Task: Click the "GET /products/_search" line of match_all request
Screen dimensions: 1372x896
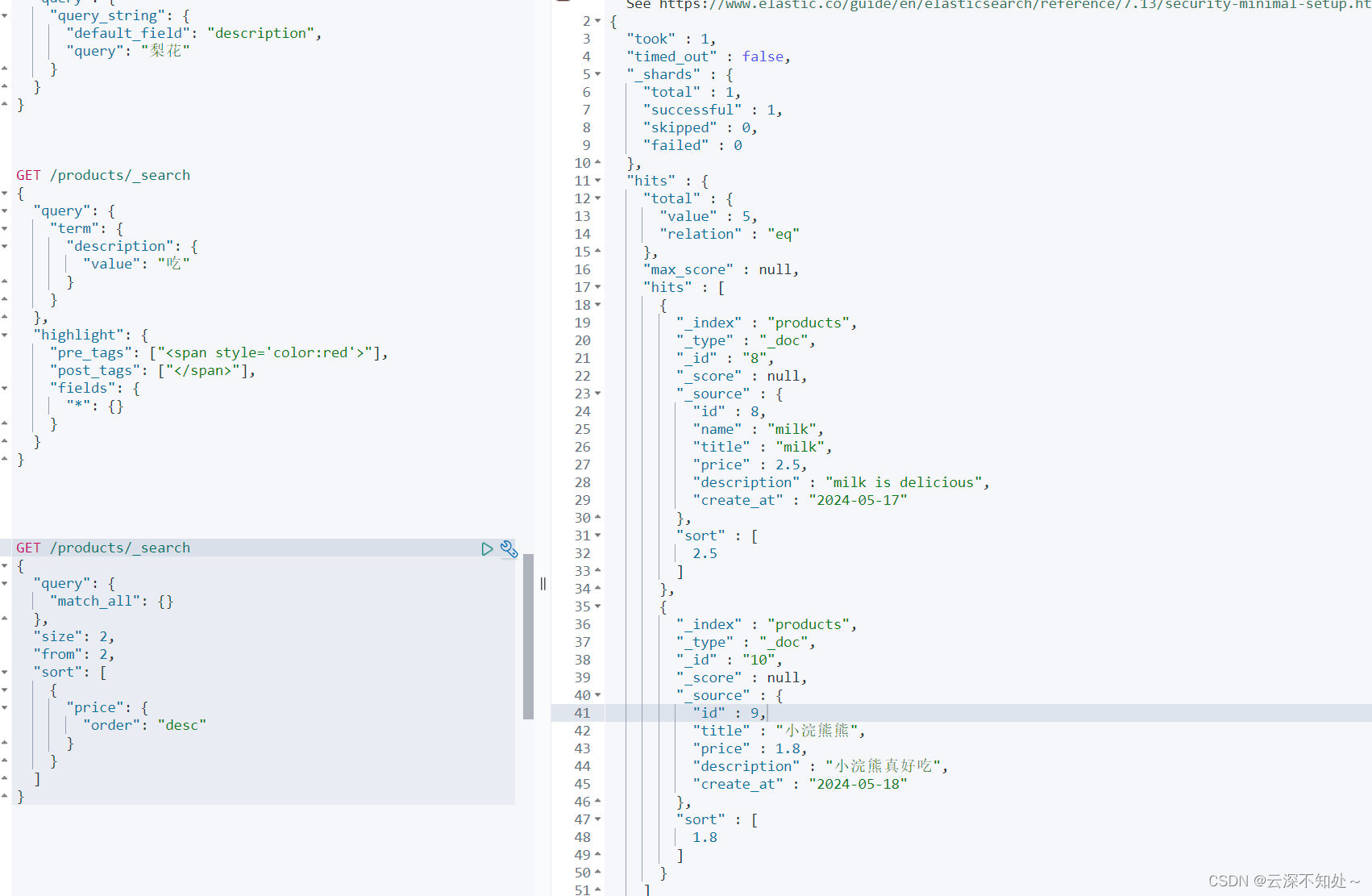Action: coord(103,548)
